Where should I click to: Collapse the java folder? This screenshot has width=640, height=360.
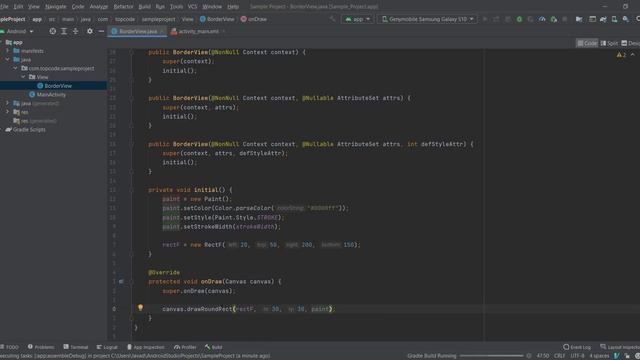pos(7,59)
